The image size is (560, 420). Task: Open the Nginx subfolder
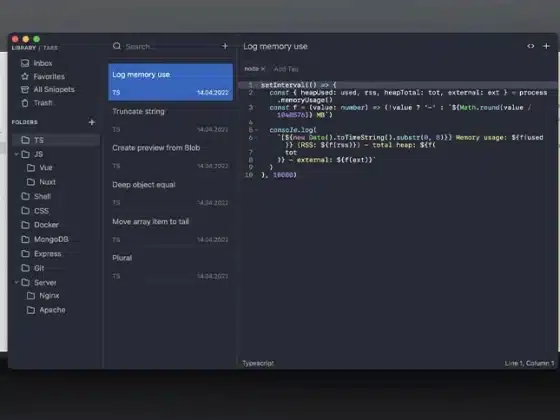(x=43, y=296)
